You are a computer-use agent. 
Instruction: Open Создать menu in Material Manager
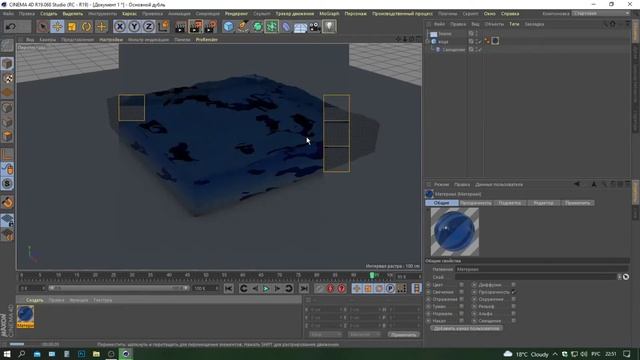tap(34, 300)
